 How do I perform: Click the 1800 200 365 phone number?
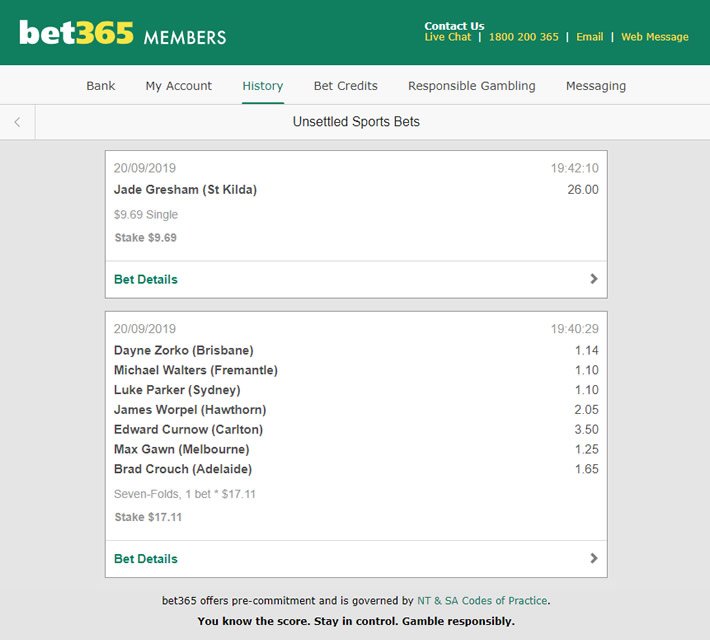(523, 37)
